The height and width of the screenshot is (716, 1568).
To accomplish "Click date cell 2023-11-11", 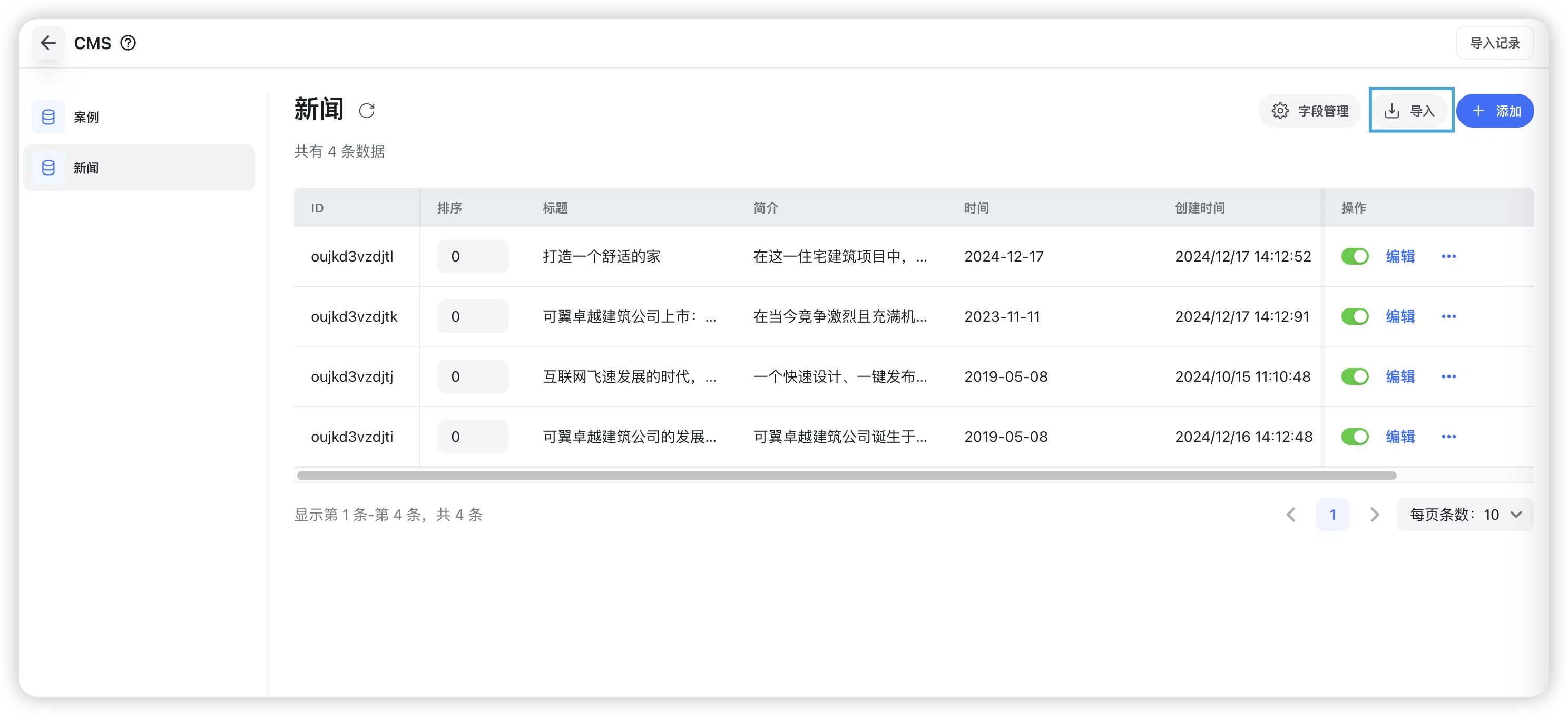I will pyautogui.click(x=1002, y=316).
